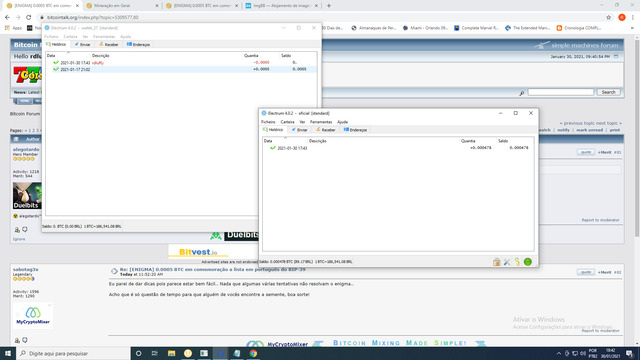Open Carteira menu in oficial wallet
Viewport: 640px width, 360px height.
tap(287, 122)
